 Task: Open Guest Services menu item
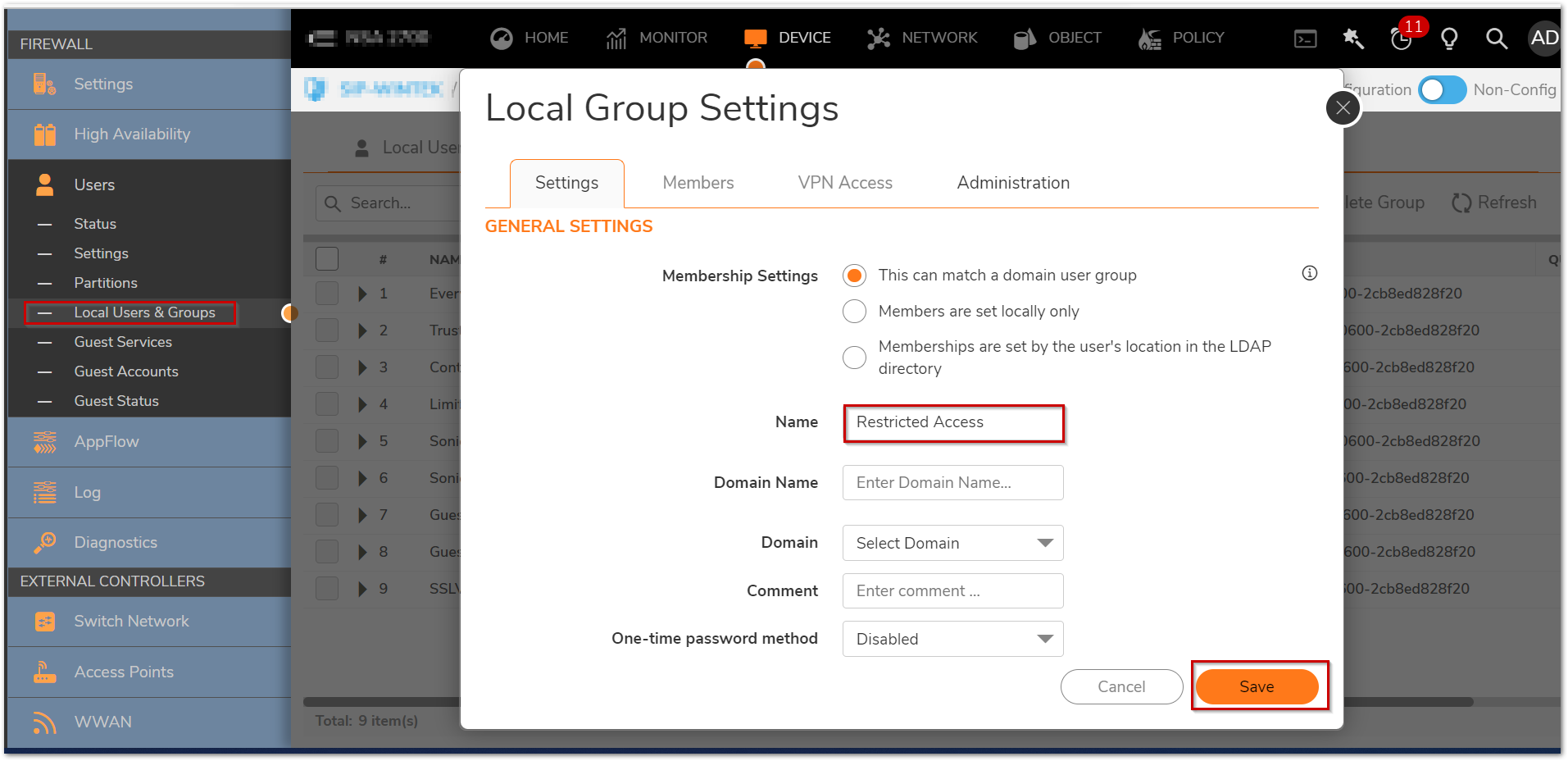(123, 342)
